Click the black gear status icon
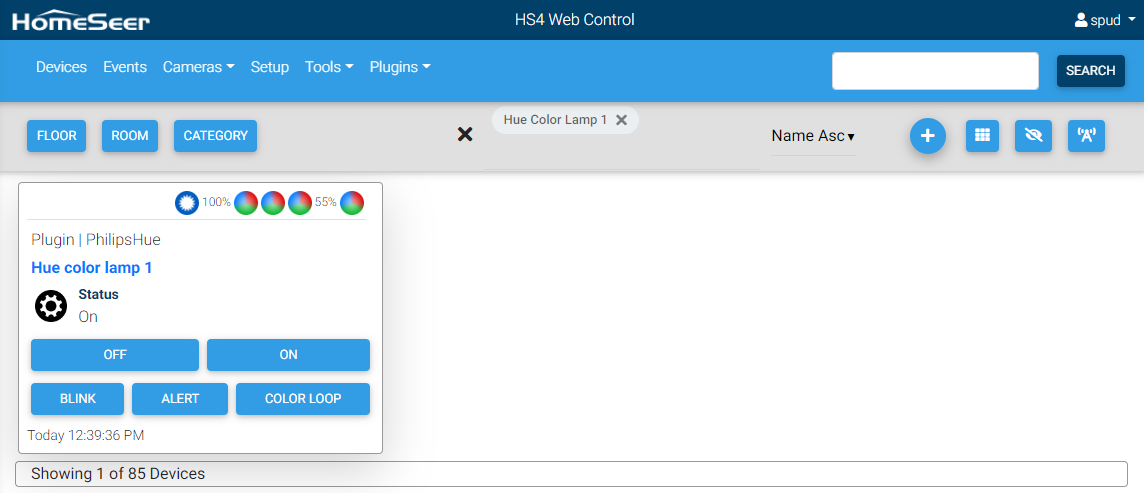The image size is (1144, 493). [50, 306]
